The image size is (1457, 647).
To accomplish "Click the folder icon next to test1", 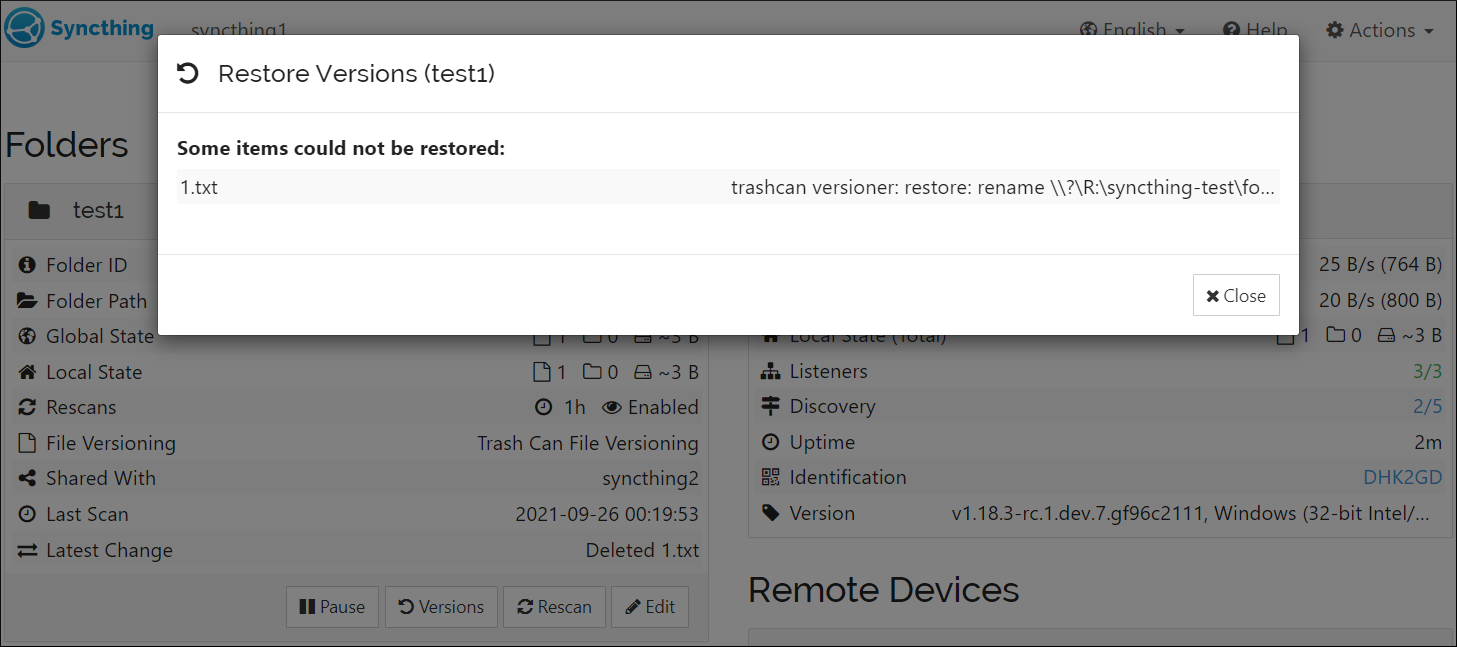I will 39,210.
